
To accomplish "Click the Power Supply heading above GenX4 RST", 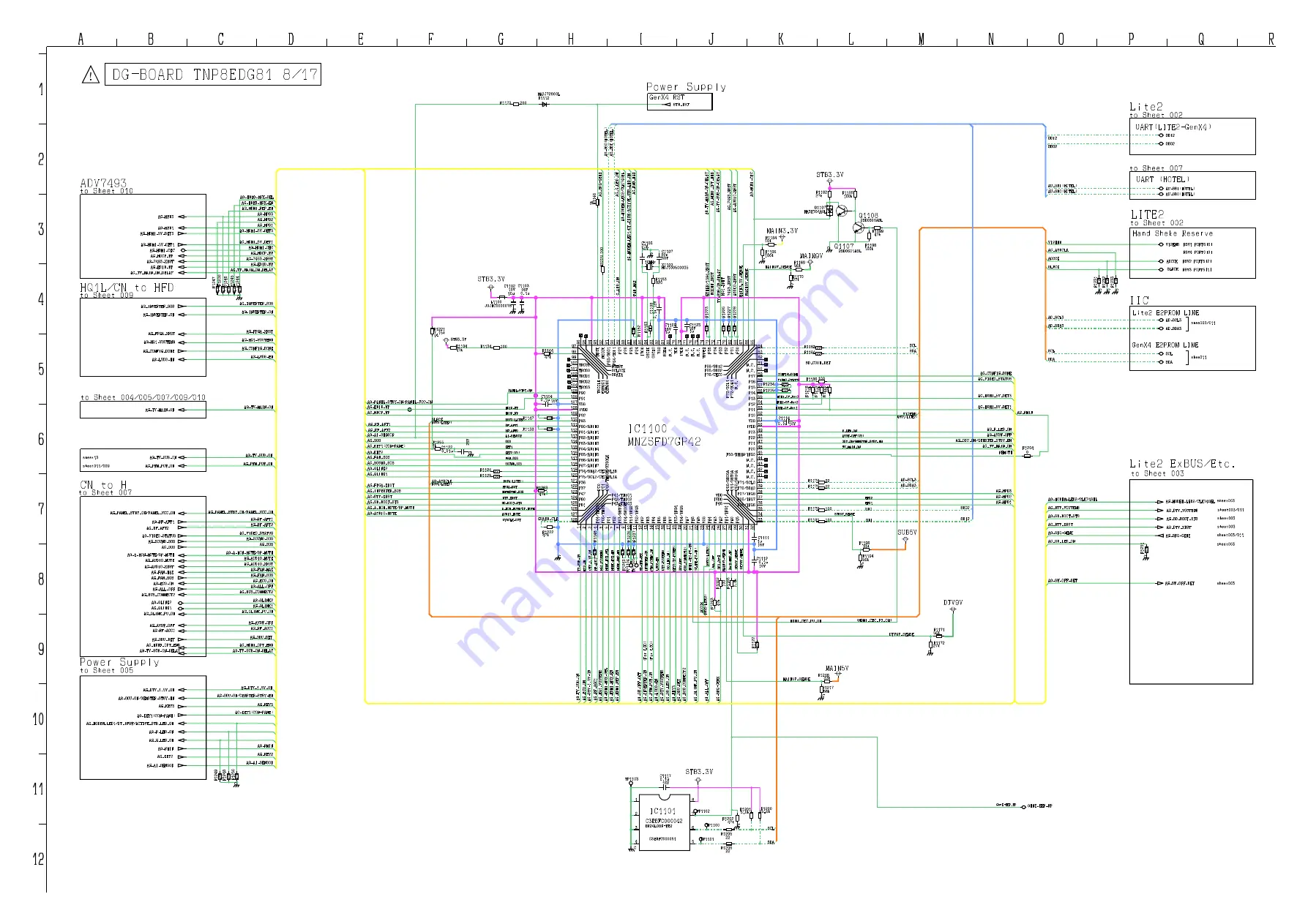I will [x=686, y=87].
